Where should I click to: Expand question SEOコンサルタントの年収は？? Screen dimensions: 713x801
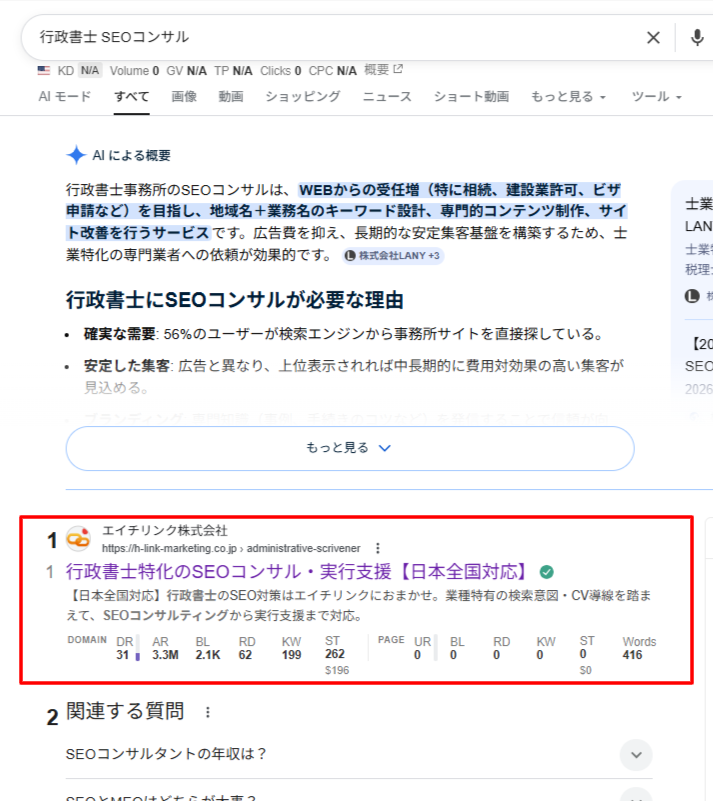click(x=359, y=755)
